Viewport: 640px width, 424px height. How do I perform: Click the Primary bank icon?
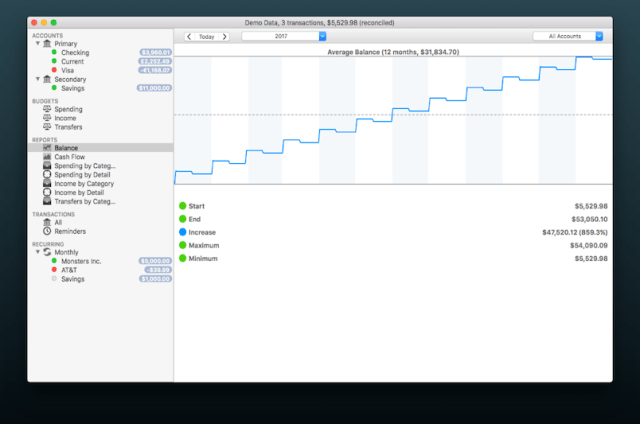(x=47, y=43)
